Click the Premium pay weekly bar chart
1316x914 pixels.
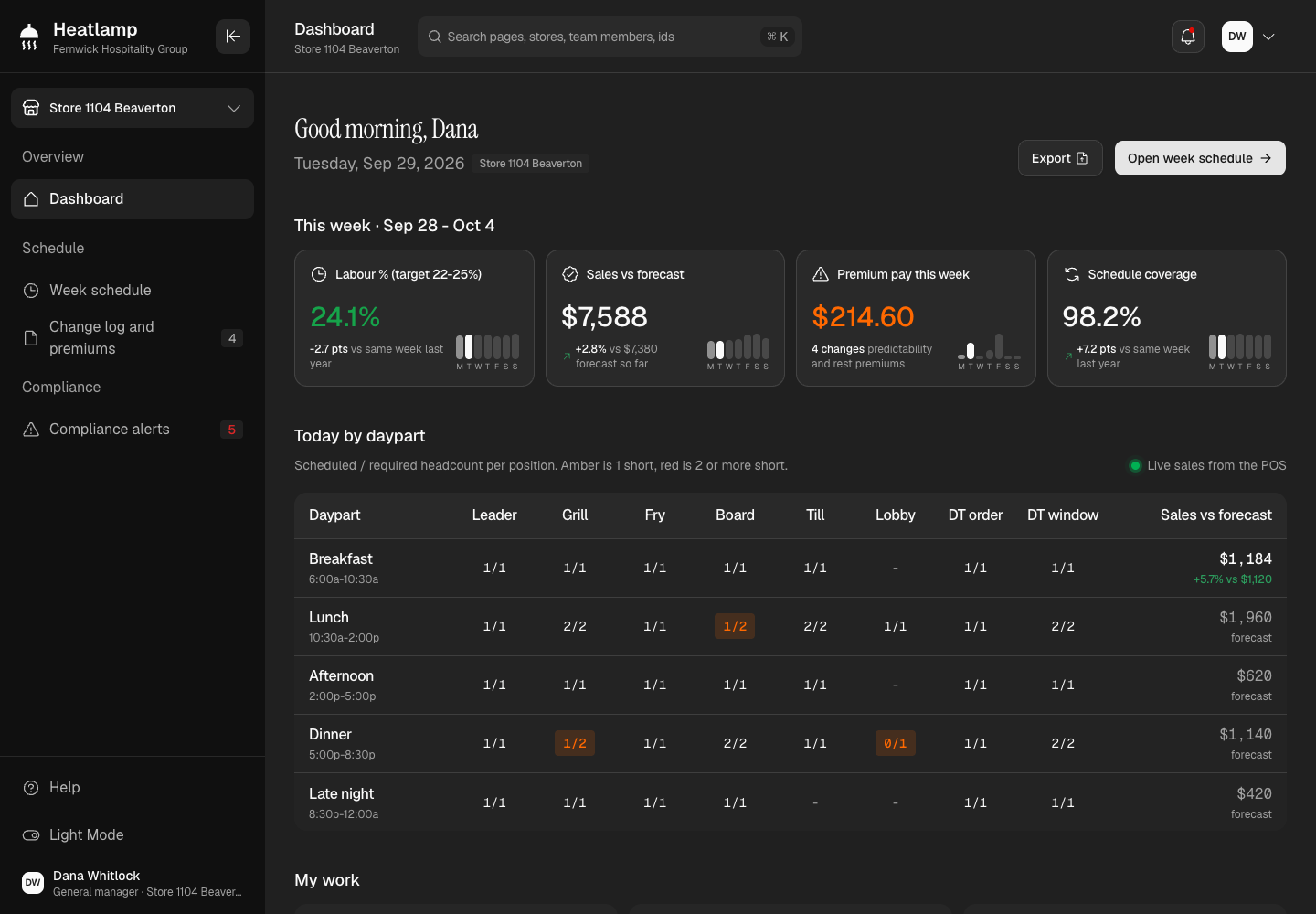pos(989,351)
